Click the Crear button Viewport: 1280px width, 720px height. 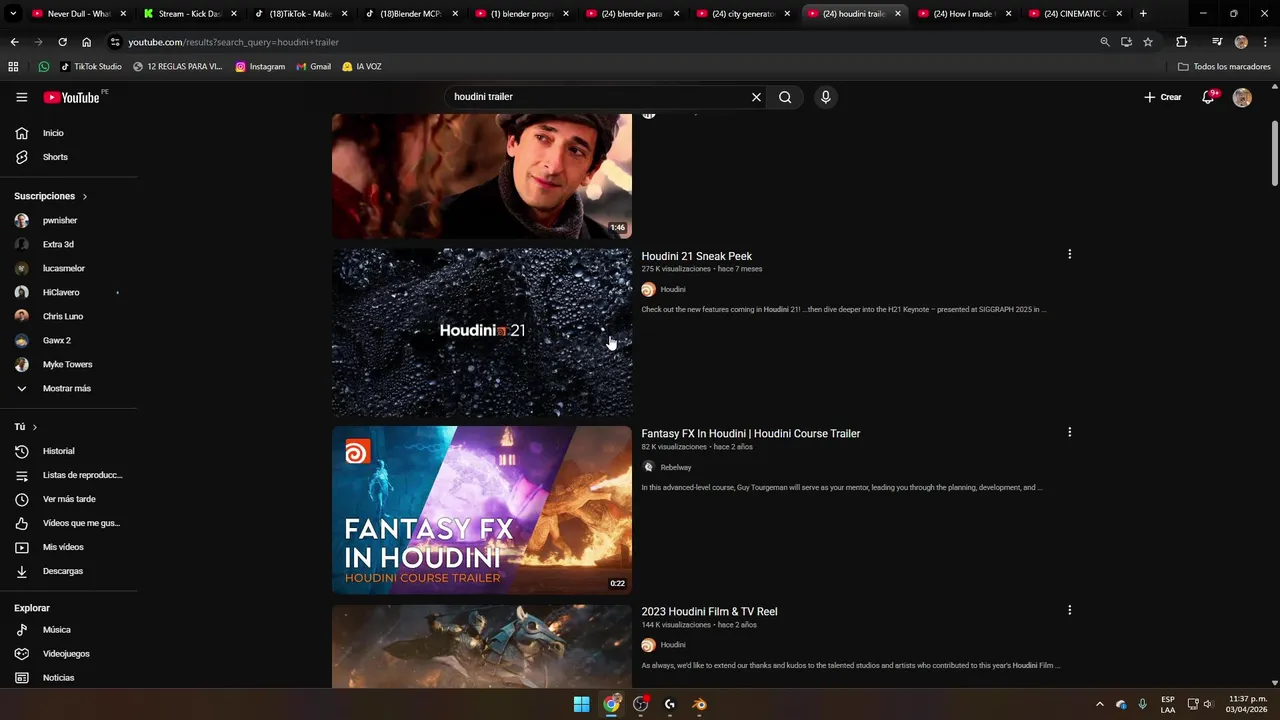[x=1163, y=97]
